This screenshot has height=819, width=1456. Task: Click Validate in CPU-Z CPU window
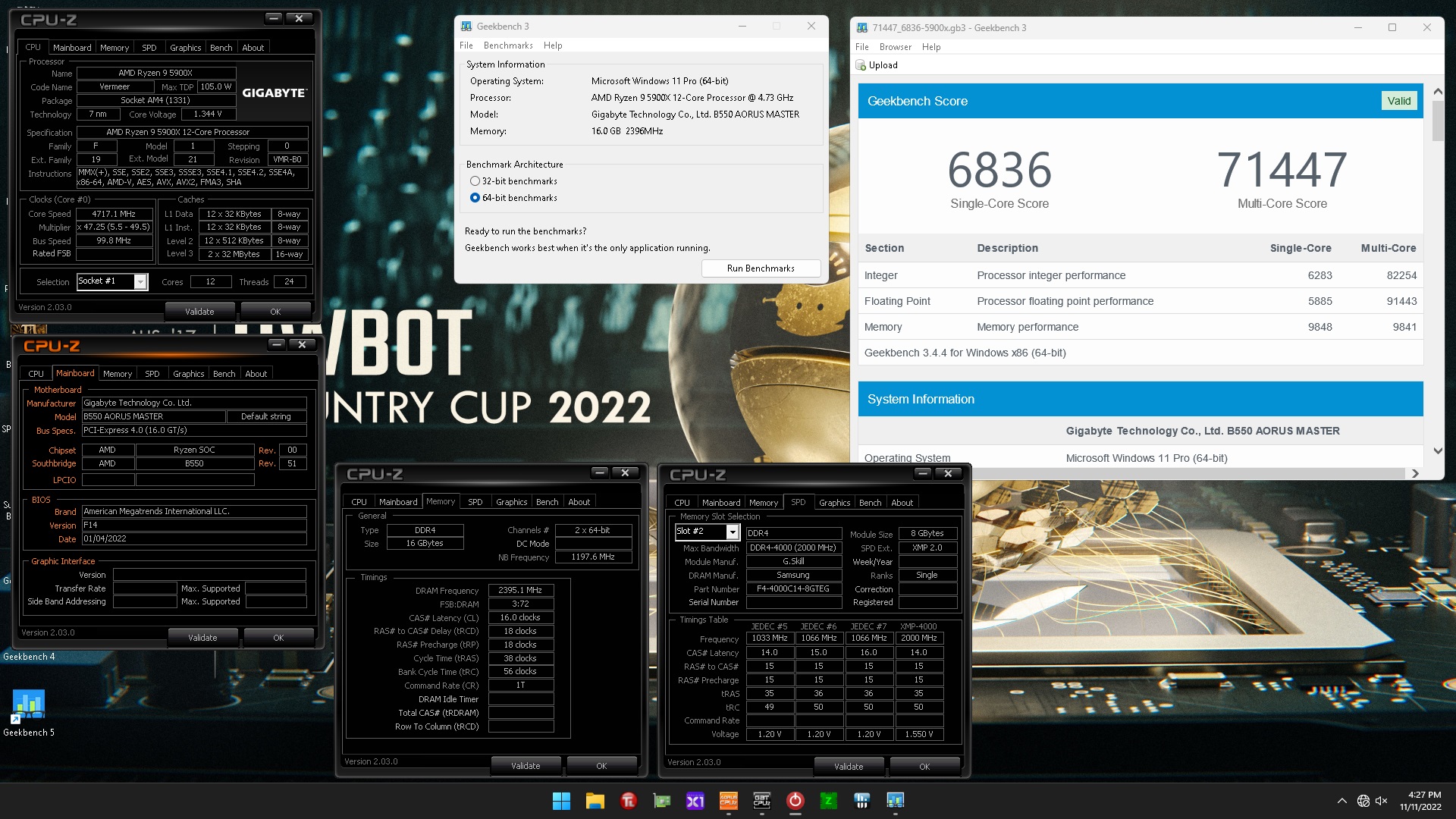click(x=199, y=312)
